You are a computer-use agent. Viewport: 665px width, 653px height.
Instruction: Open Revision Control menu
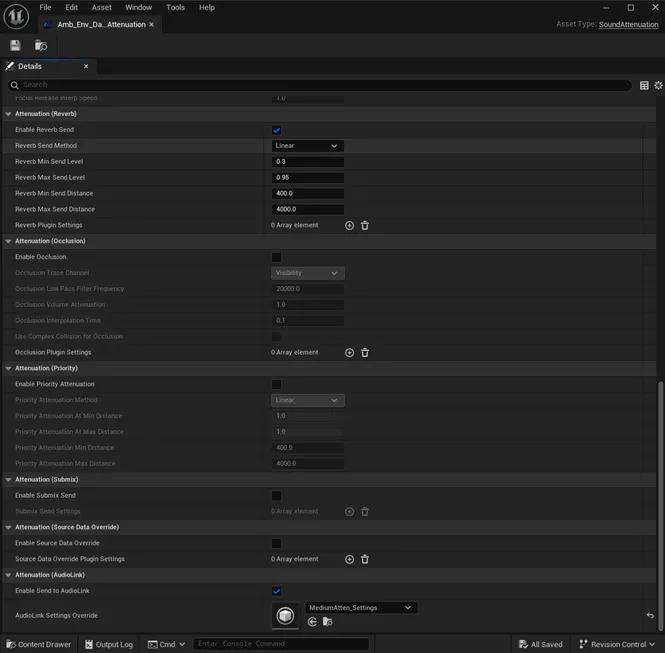(617, 645)
